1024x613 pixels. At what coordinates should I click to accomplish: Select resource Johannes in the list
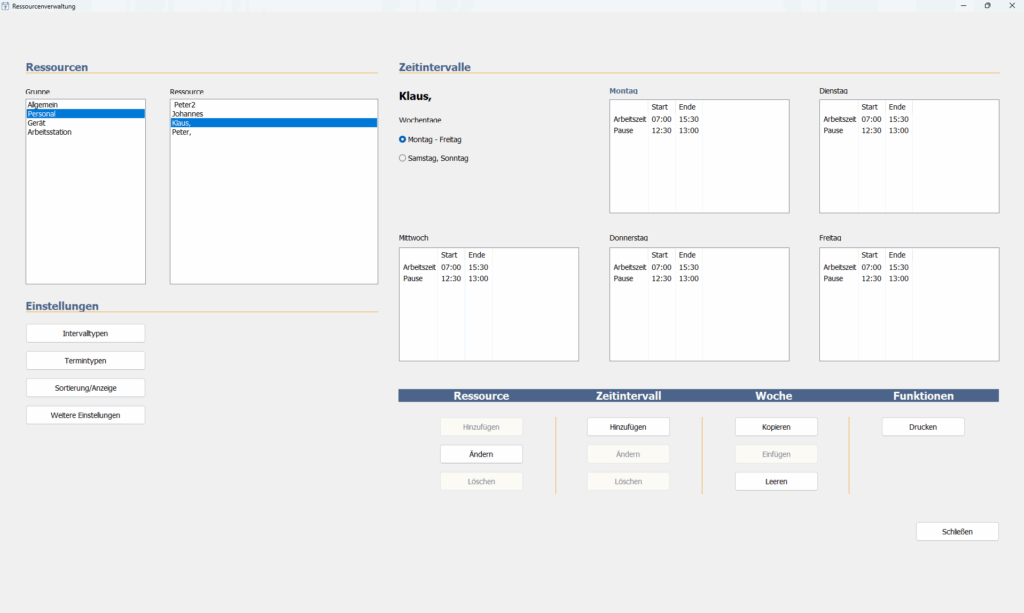(x=188, y=114)
